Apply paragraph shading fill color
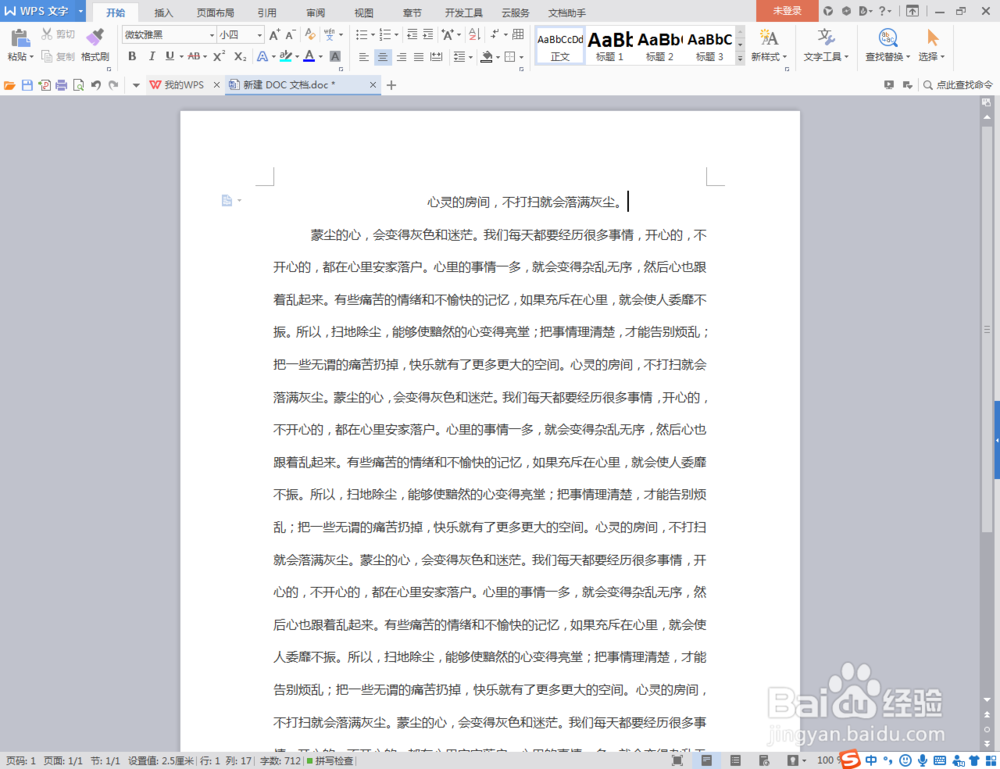 (x=487, y=57)
